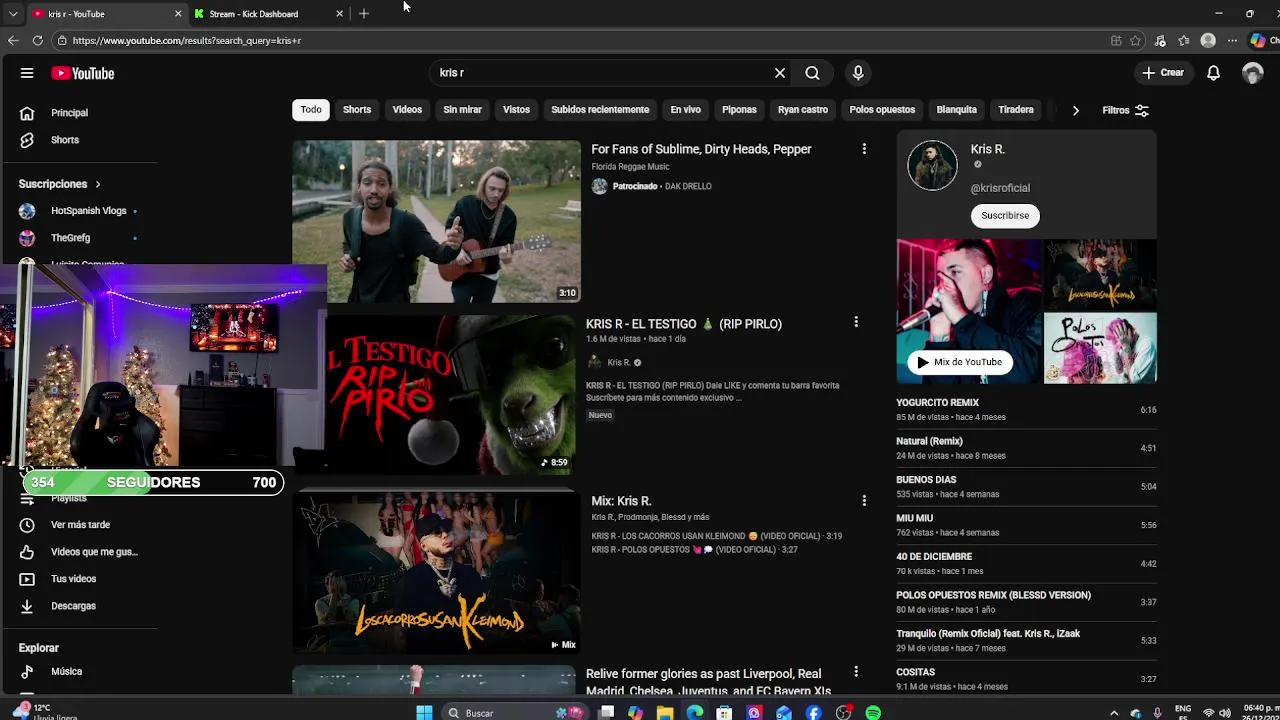Select Sin mirar filter chip
The height and width of the screenshot is (720, 1280).
click(462, 110)
